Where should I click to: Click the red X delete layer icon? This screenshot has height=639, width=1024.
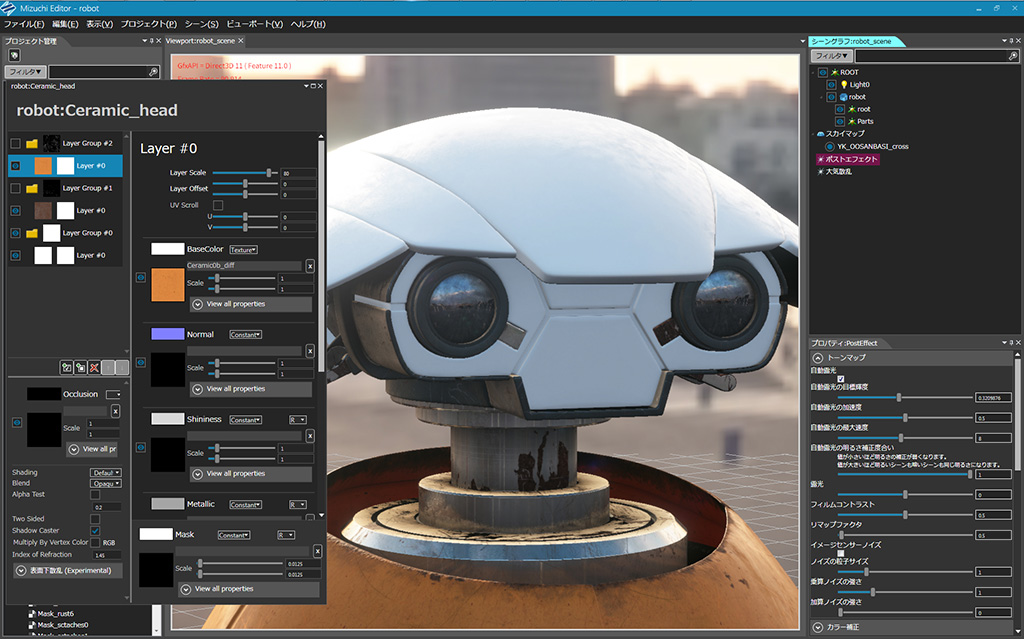tap(94, 368)
